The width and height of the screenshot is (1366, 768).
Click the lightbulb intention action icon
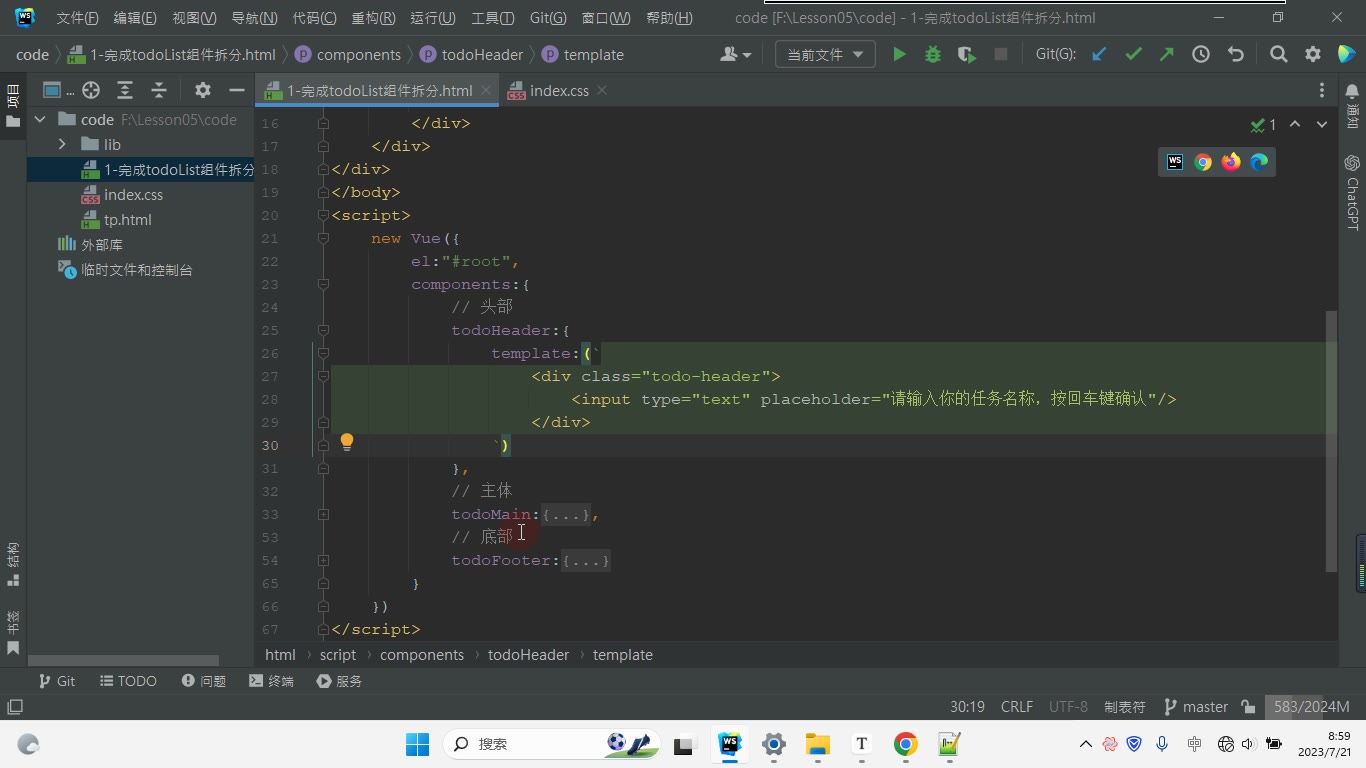pos(347,442)
